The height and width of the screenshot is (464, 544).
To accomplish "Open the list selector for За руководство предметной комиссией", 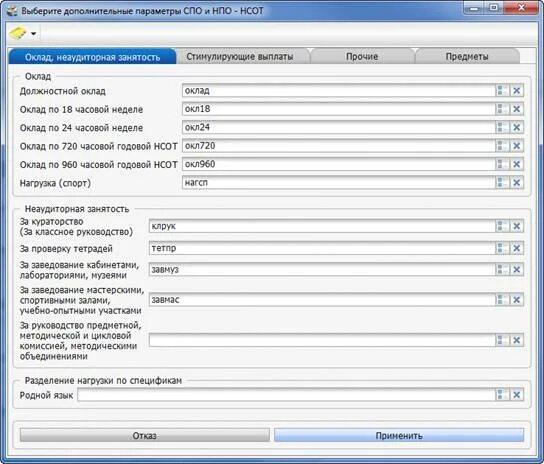I will point(502,340).
